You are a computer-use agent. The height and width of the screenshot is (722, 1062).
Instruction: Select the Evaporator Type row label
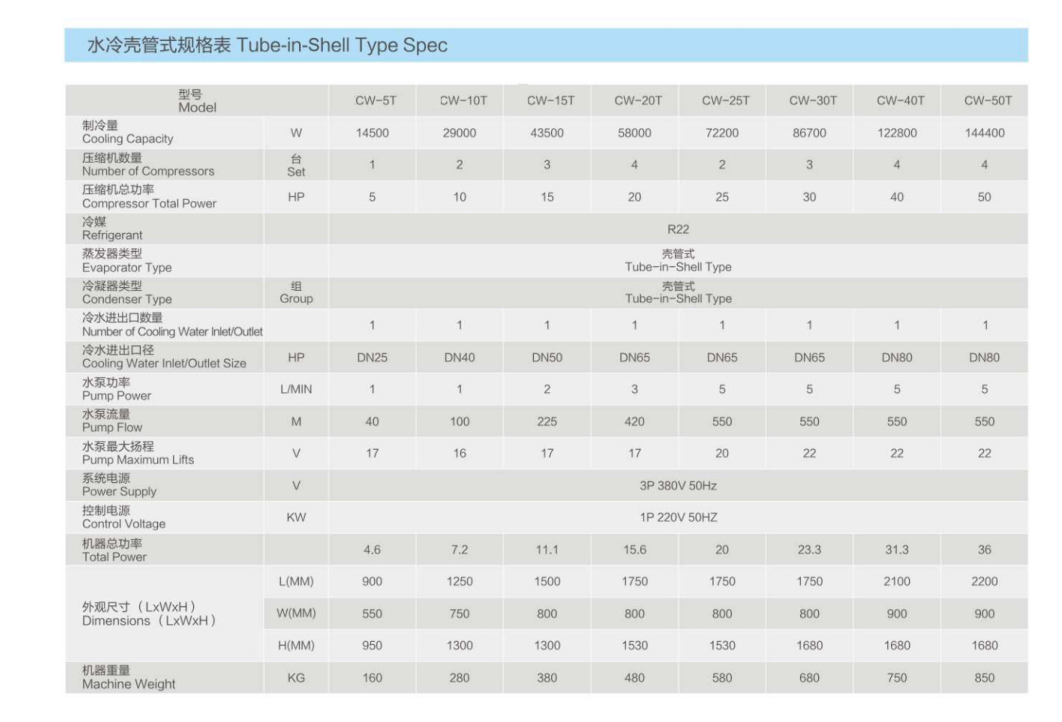click(126, 261)
